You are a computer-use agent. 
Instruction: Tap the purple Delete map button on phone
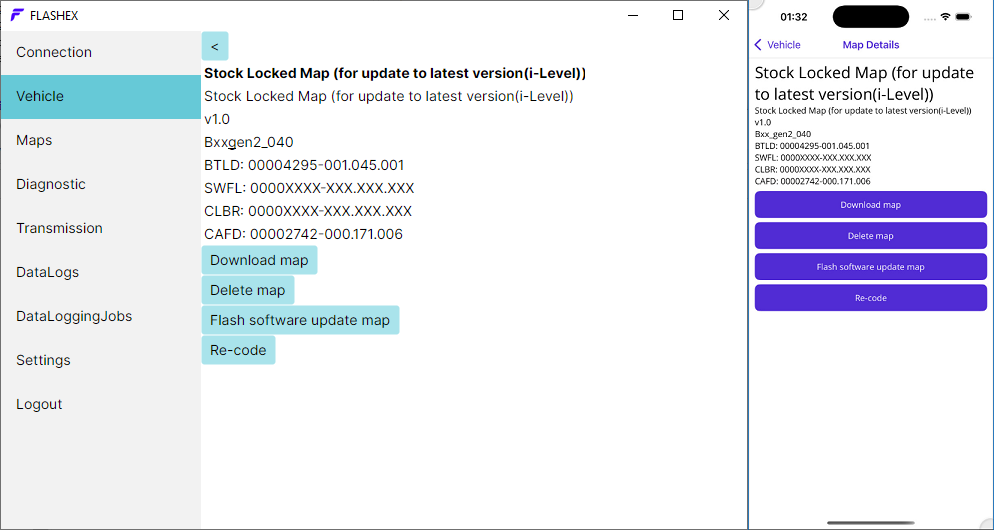pos(870,236)
